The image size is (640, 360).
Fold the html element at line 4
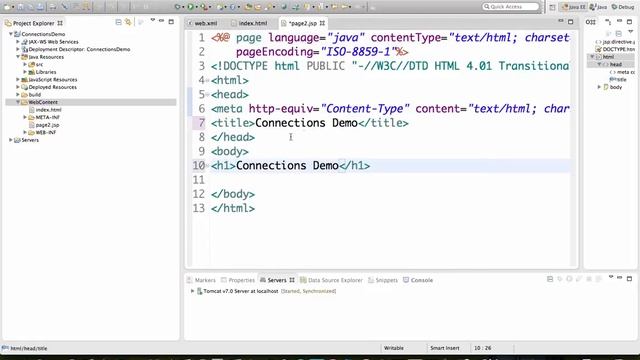coord(207,80)
